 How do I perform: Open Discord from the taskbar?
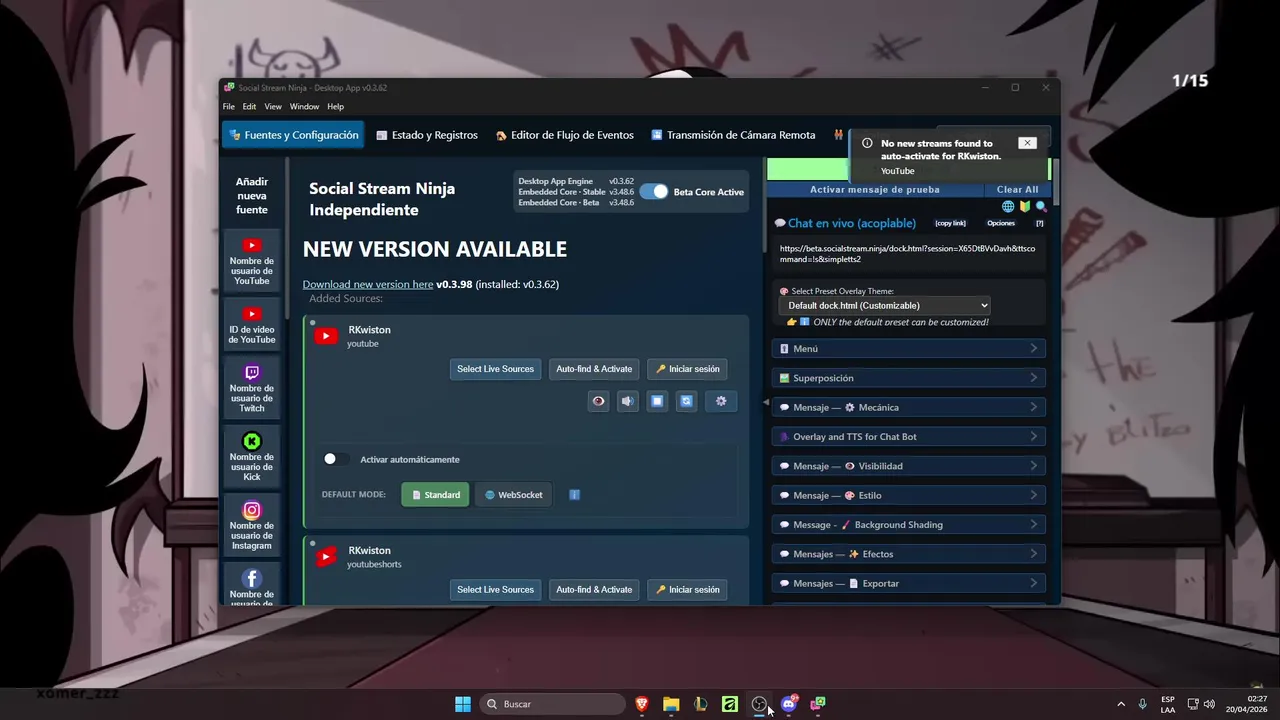point(789,704)
